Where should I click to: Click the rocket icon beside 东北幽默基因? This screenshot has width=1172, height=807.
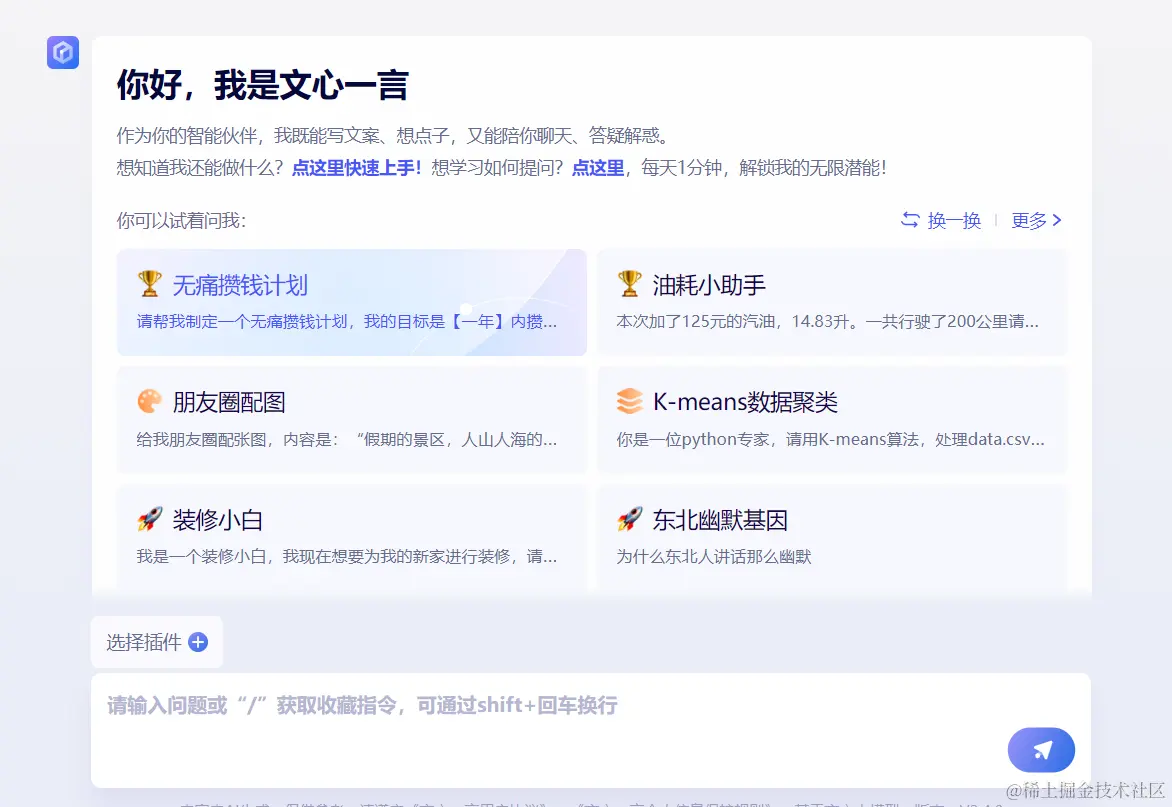coord(629,519)
